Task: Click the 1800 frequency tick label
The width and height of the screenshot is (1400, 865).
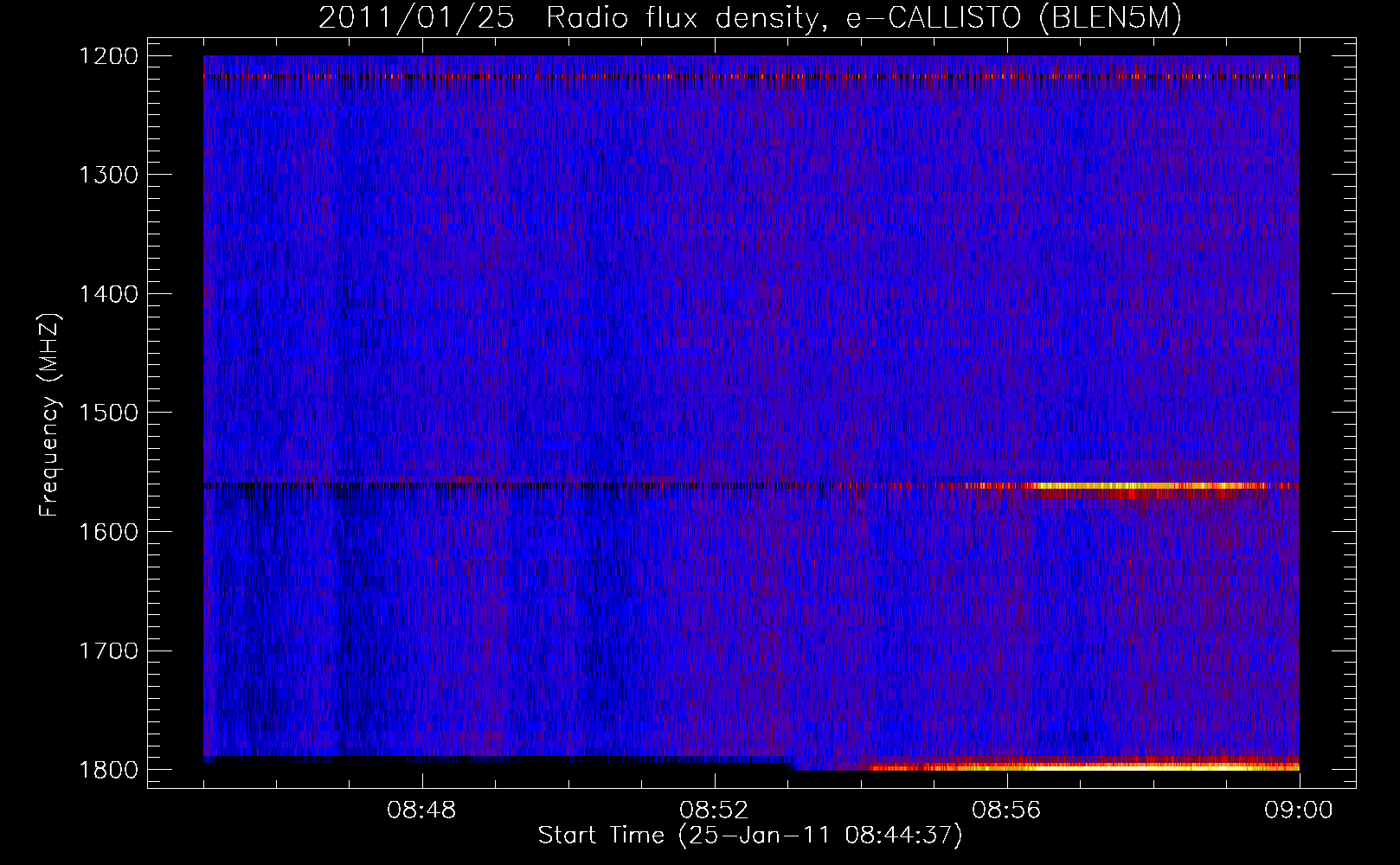Action: click(x=109, y=770)
